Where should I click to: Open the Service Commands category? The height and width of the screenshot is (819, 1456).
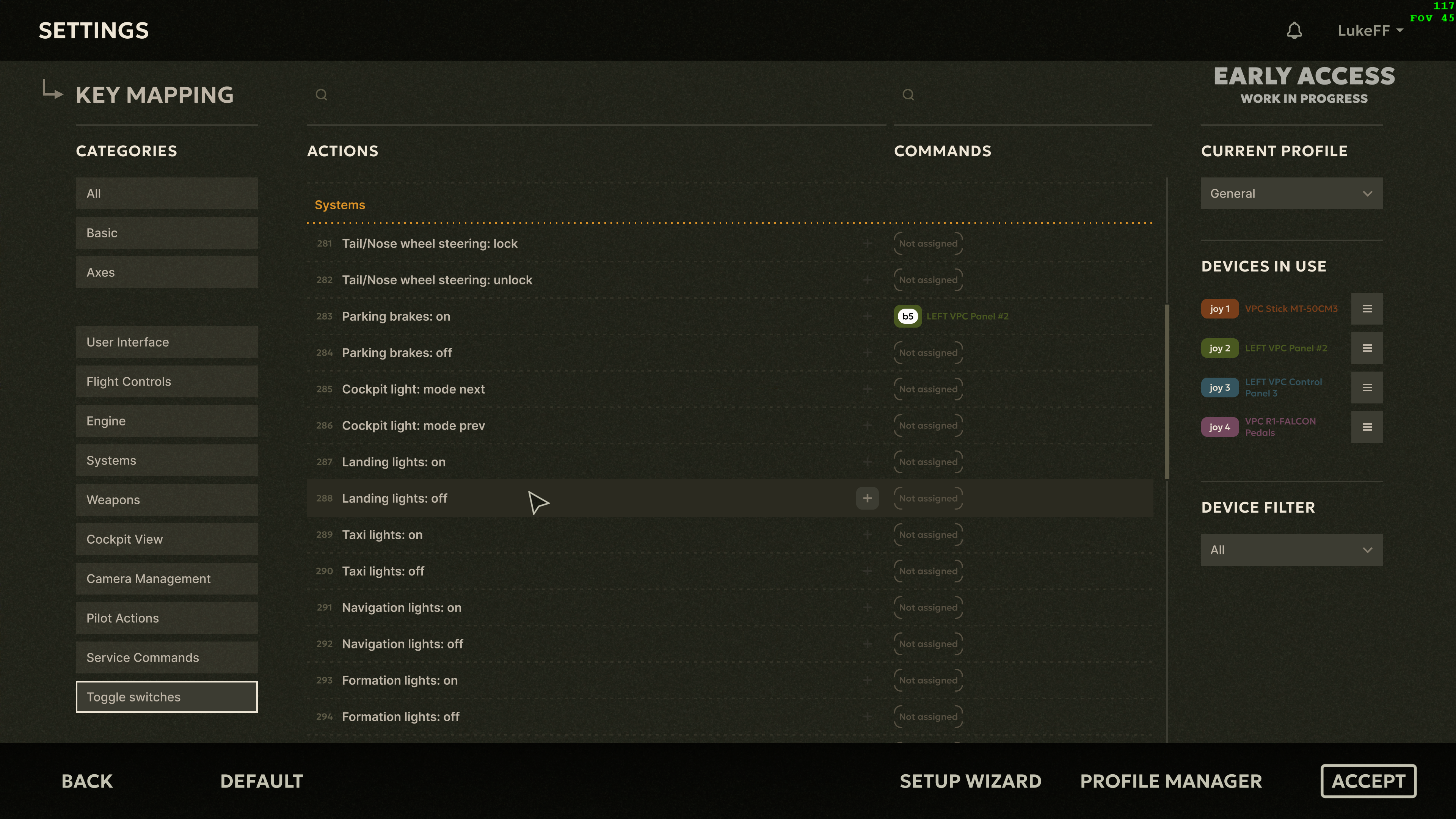pos(167,657)
